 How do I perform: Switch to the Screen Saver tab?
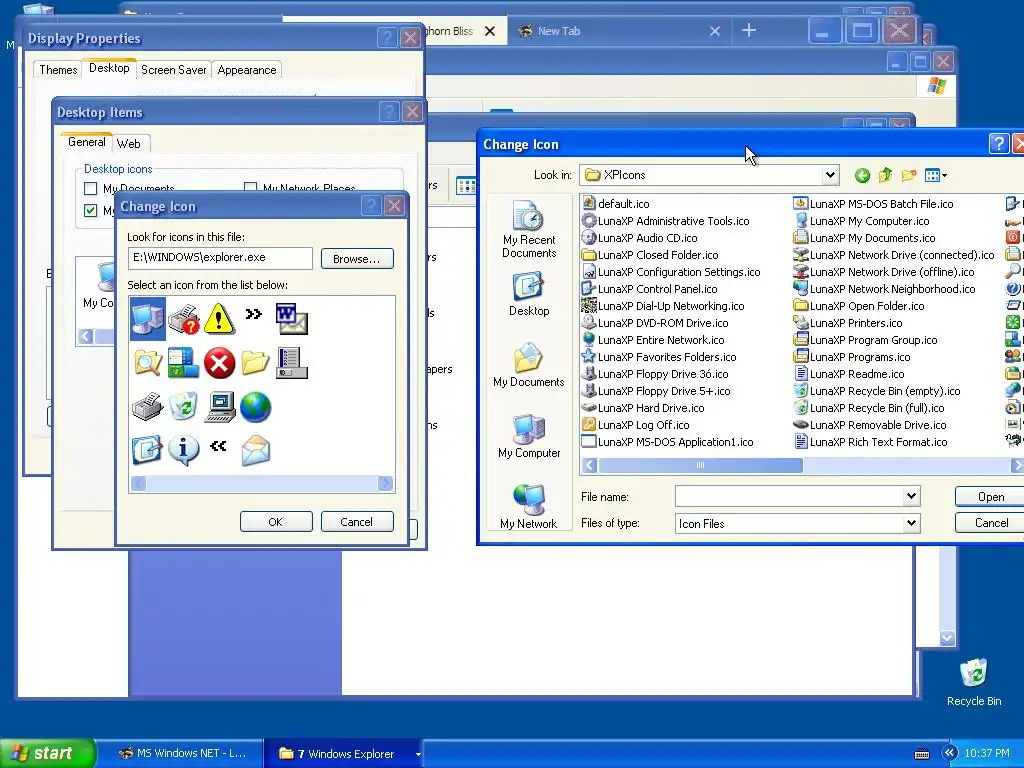pyautogui.click(x=174, y=70)
